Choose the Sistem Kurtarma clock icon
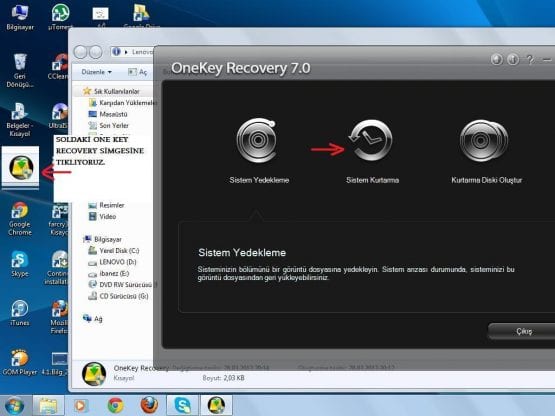Image resolution: width=555 pixels, height=416 pixels. click(371, 141)
